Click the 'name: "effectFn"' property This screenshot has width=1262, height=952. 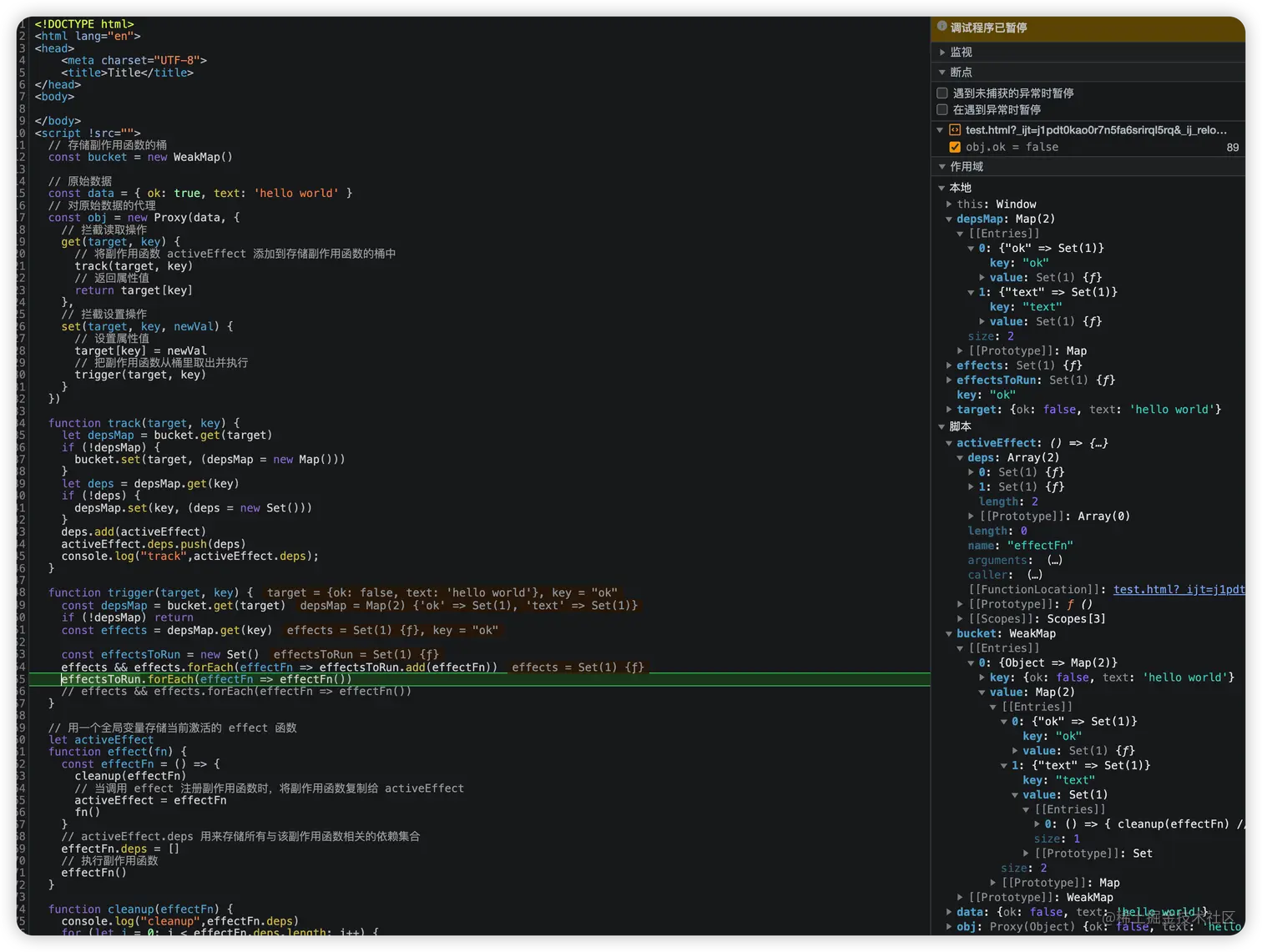coord(1020,546)
